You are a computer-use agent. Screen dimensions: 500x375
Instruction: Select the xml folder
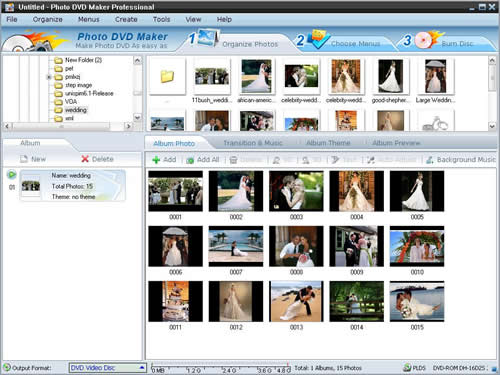click(x=64, y=118)
